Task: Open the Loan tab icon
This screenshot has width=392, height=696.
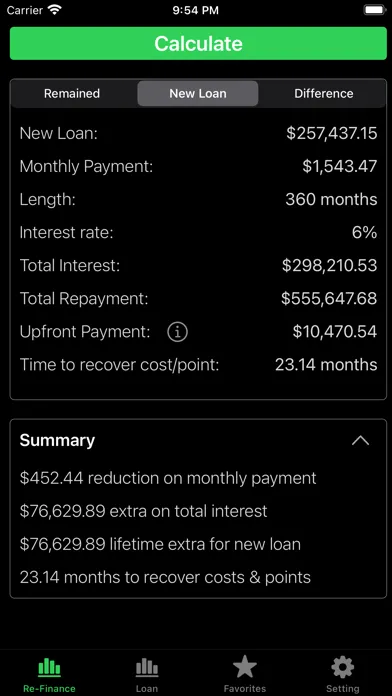Action: tap(147, 667)
